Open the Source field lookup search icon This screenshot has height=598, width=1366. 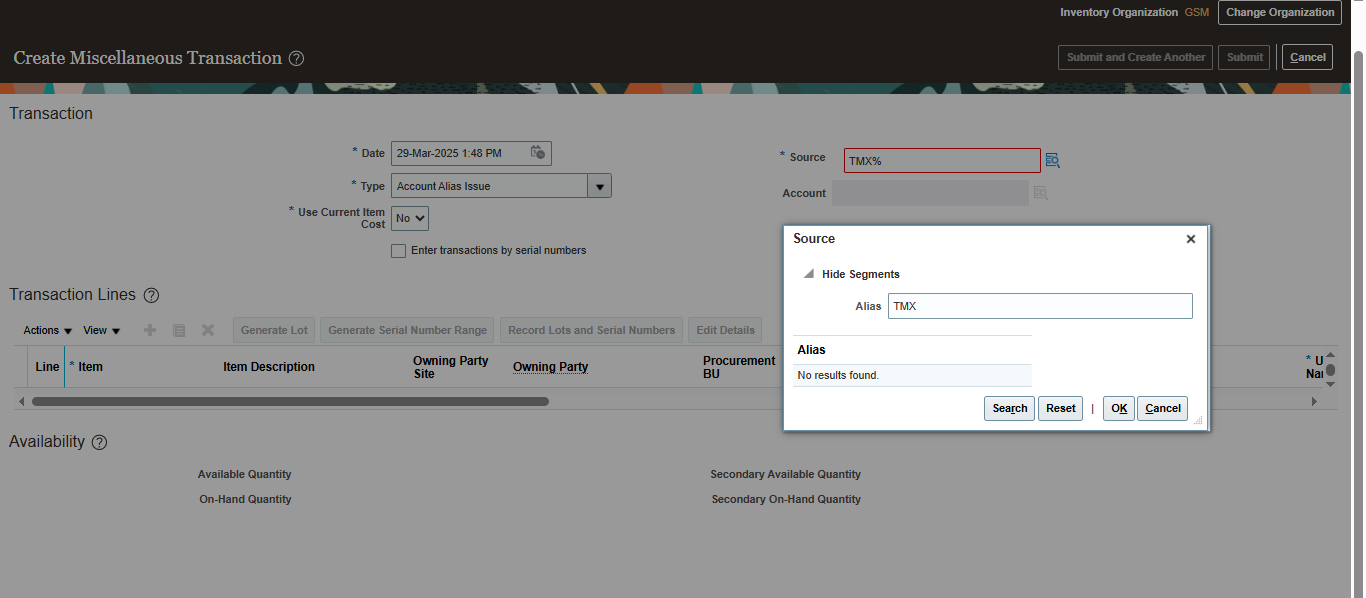(x=1052, y=159)
